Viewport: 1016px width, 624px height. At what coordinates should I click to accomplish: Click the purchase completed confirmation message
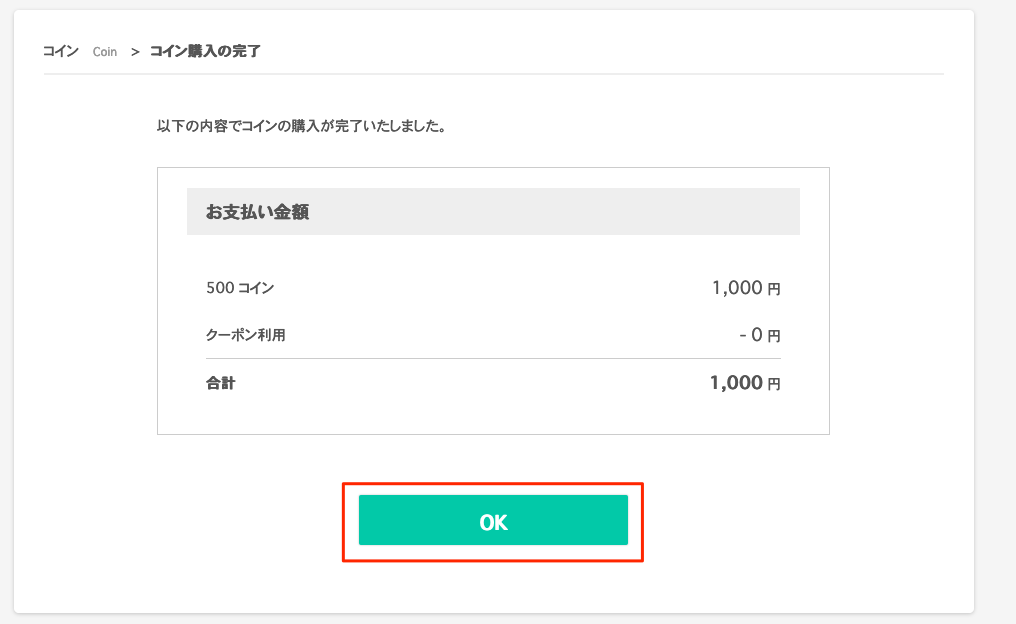[x=303, y=126]
